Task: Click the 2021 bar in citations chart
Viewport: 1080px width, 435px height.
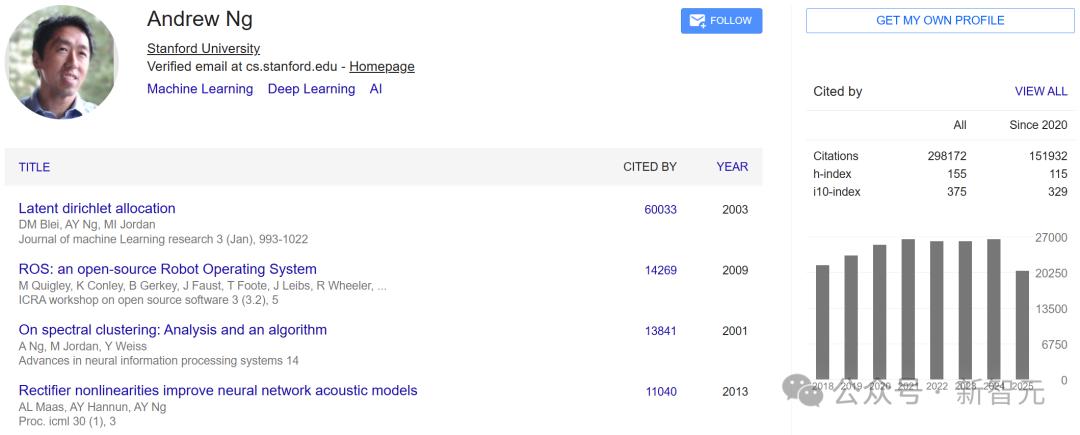Action: [x=908, y=310]
